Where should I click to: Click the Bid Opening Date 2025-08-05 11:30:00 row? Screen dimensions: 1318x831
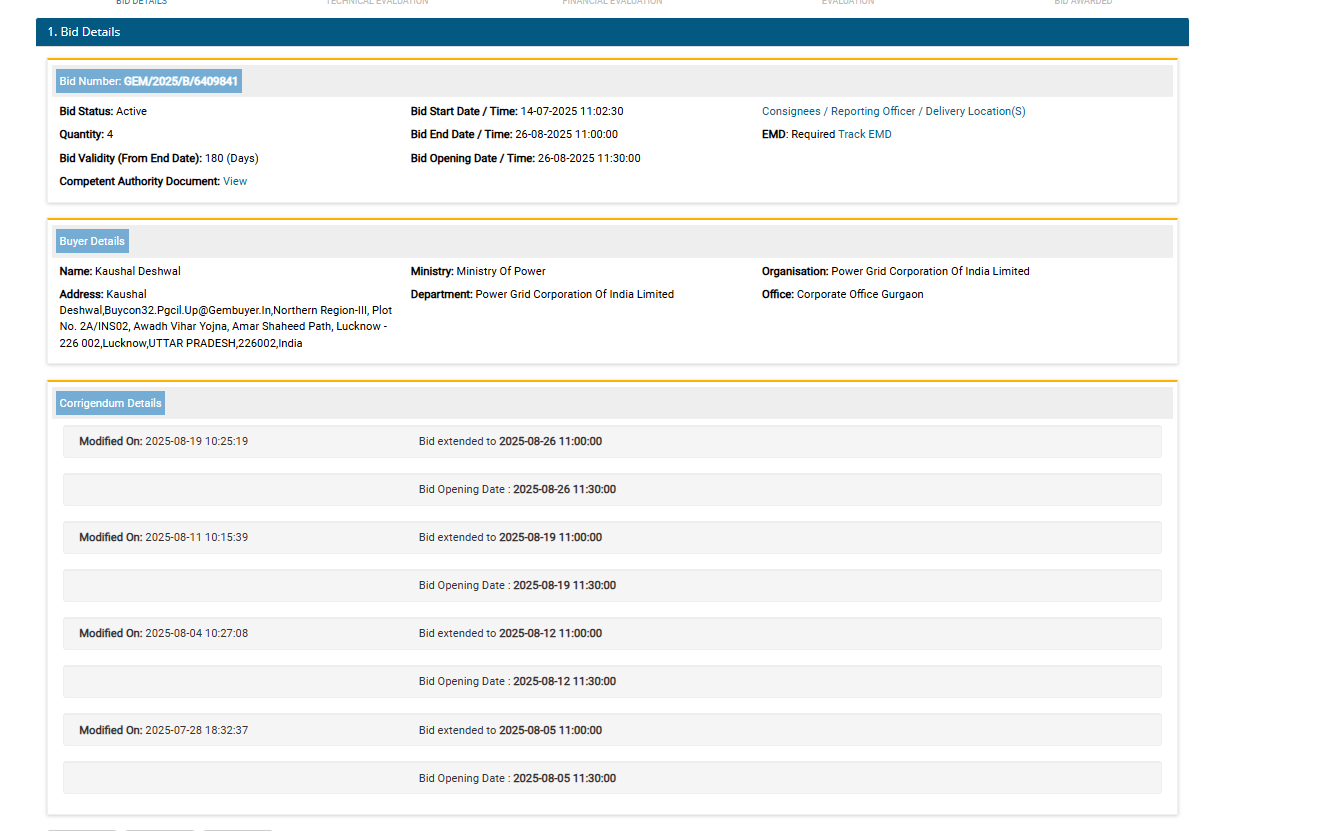(612, 779)
